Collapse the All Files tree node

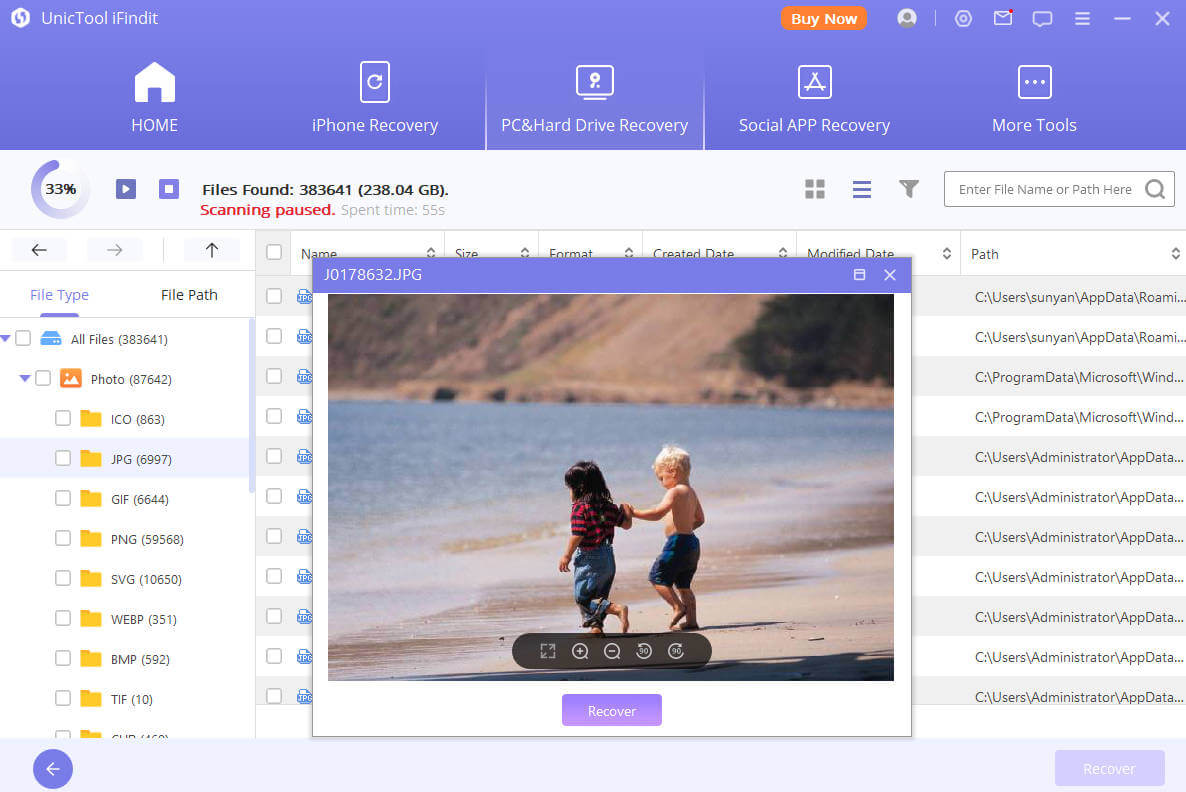pyautogui.click(x=6, y=339)
